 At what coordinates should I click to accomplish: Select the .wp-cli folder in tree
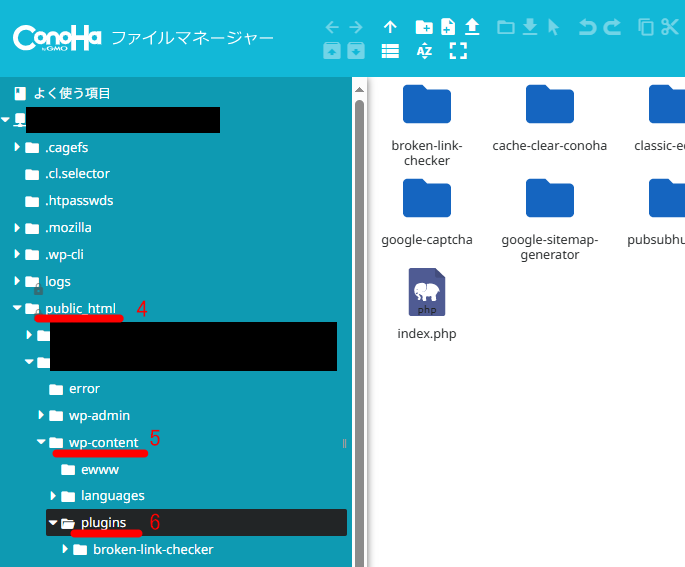tap(54, 254)
